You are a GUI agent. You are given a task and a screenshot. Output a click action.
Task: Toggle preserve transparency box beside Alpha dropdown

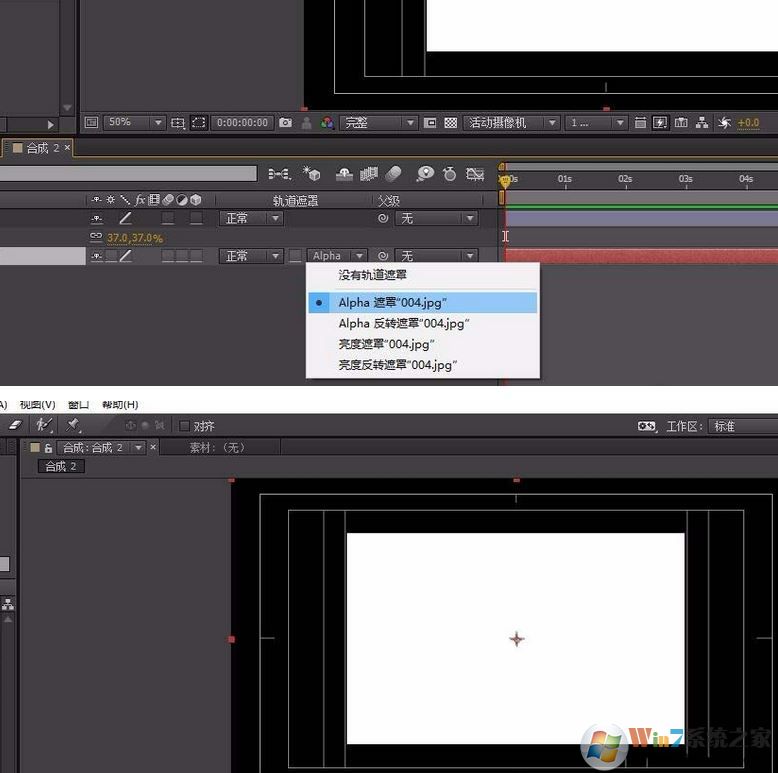coord(295,256)
